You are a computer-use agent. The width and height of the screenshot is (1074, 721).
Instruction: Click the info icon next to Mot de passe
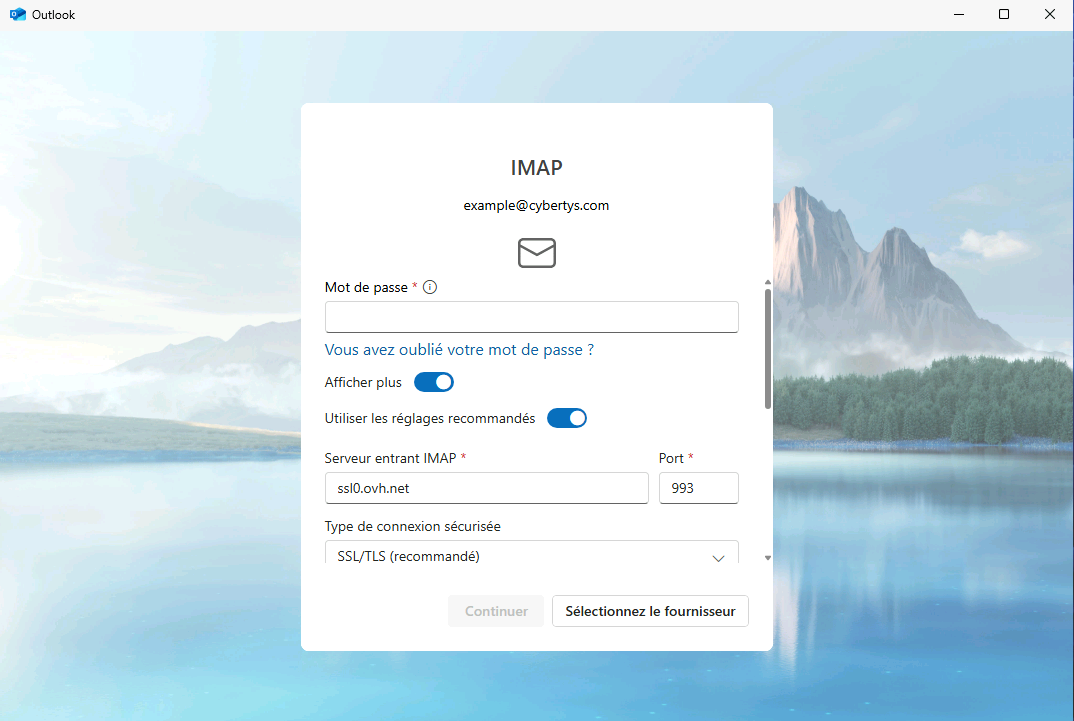point(430,287)
